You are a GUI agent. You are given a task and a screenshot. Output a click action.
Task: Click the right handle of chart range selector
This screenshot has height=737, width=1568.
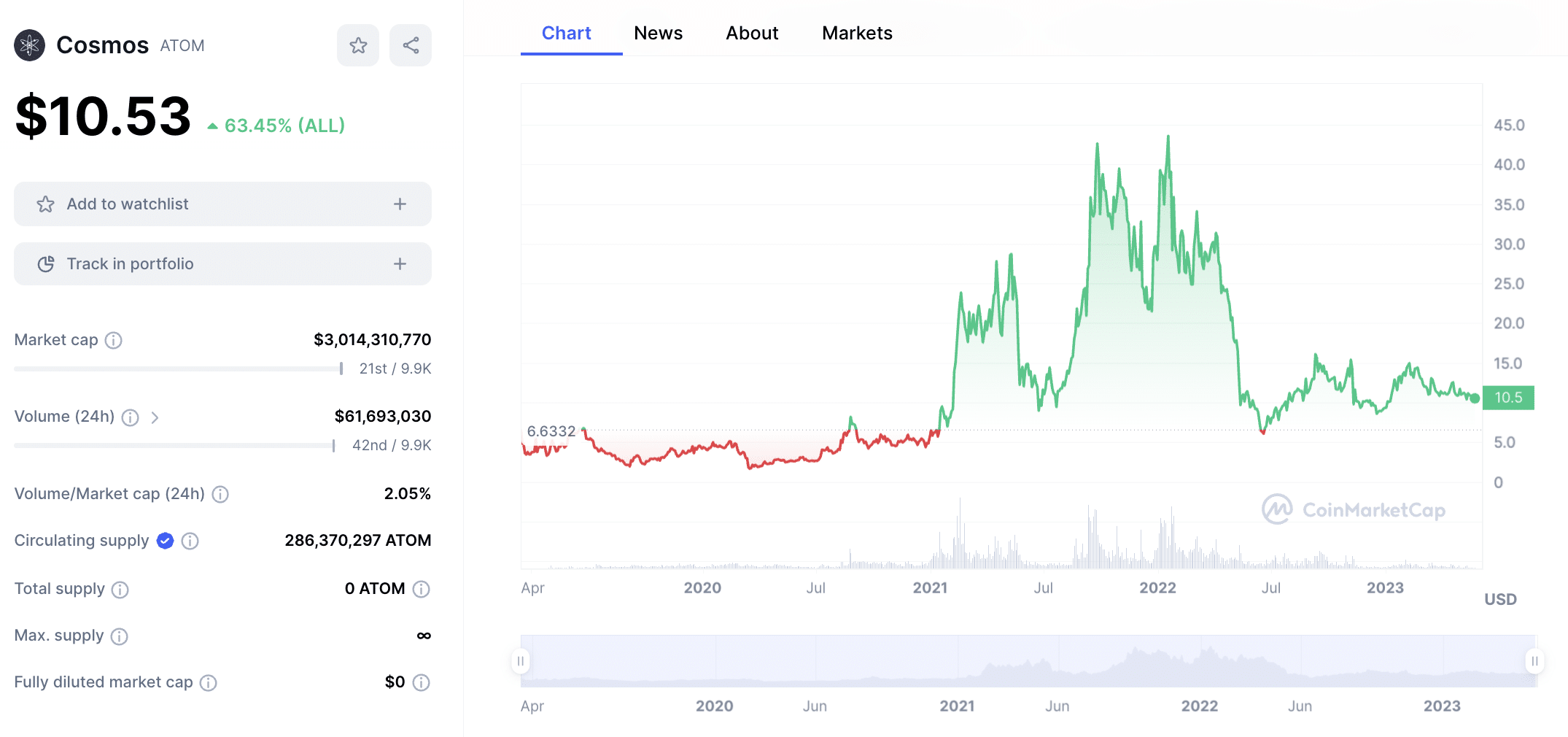[1534, 661]
